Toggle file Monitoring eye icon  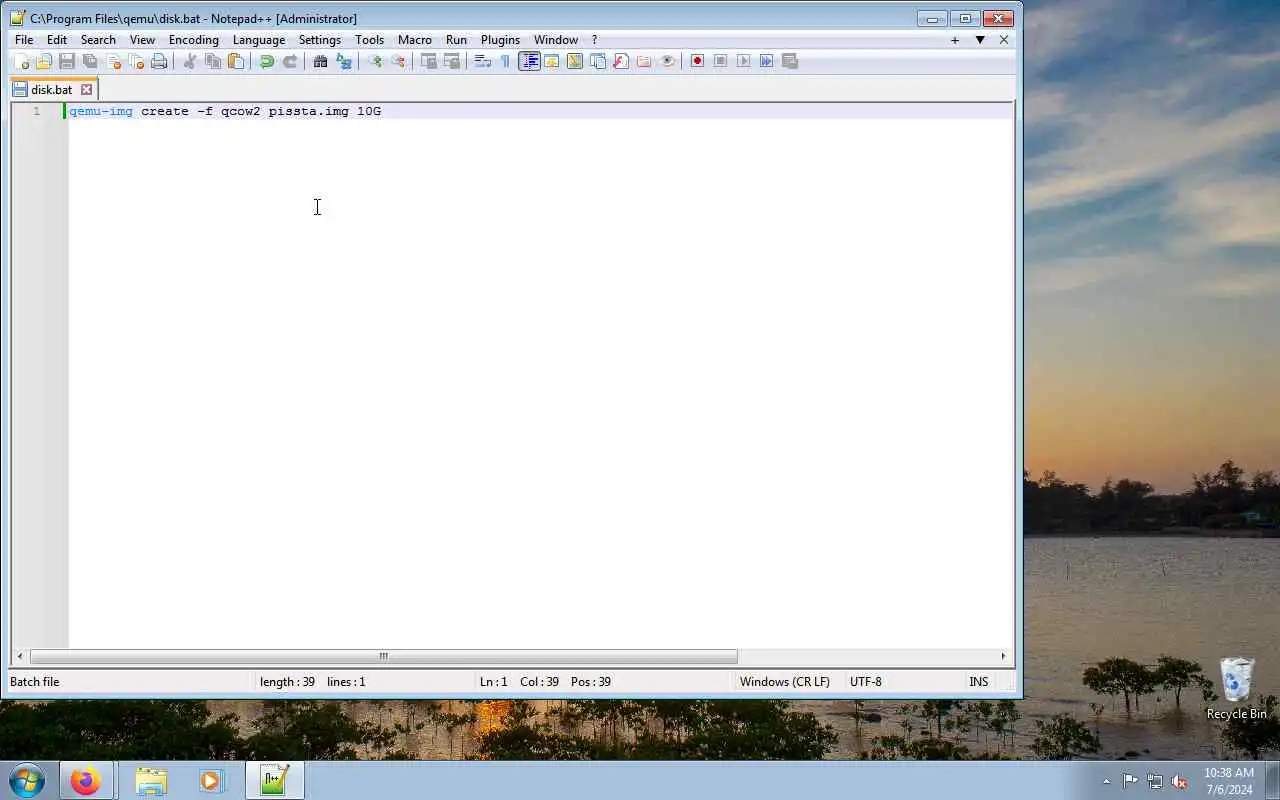click(x=667, y=61)
